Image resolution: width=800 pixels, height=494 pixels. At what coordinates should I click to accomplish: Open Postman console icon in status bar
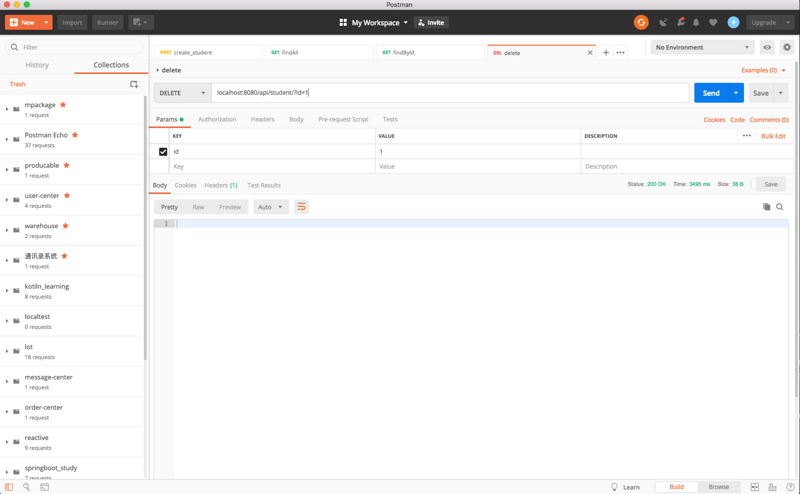tap(44, 487)
